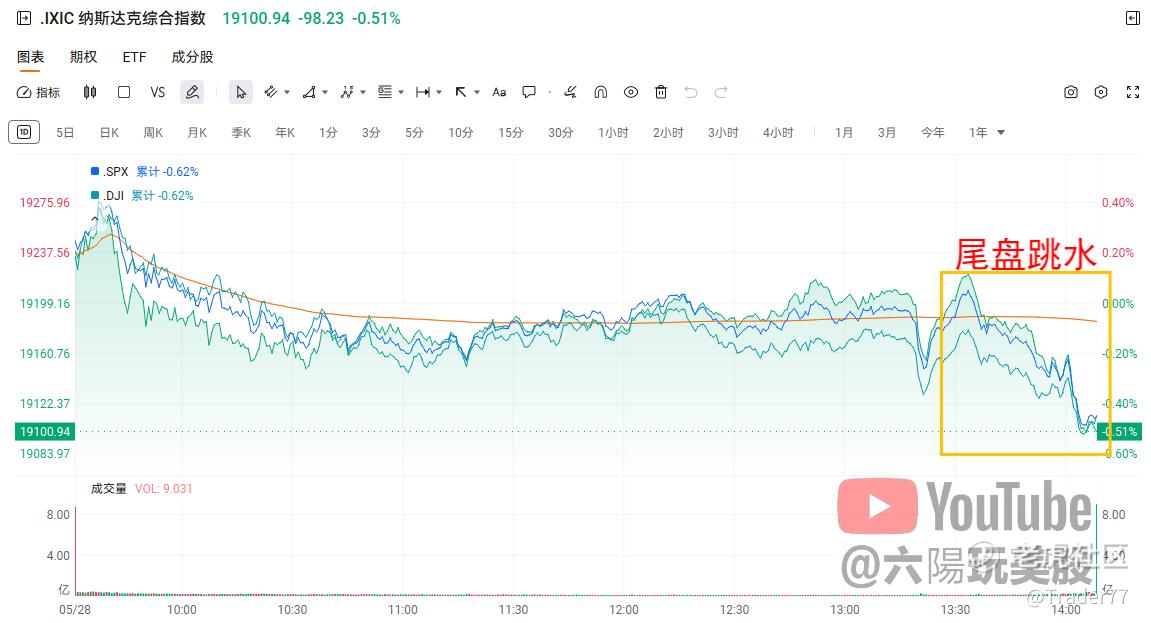
Task: Expand the 1年 range dropdown arrow
Action: (1001, 133)
